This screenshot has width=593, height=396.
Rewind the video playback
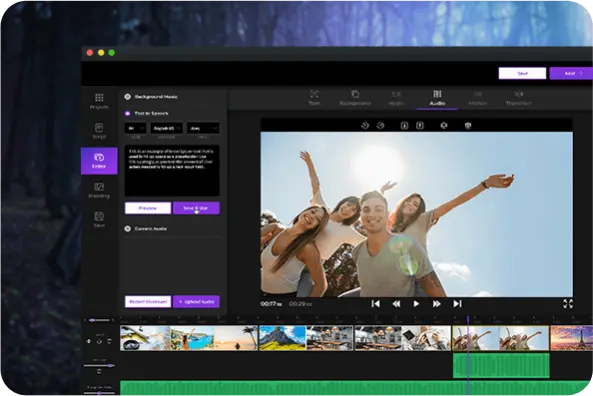[396, 304]
